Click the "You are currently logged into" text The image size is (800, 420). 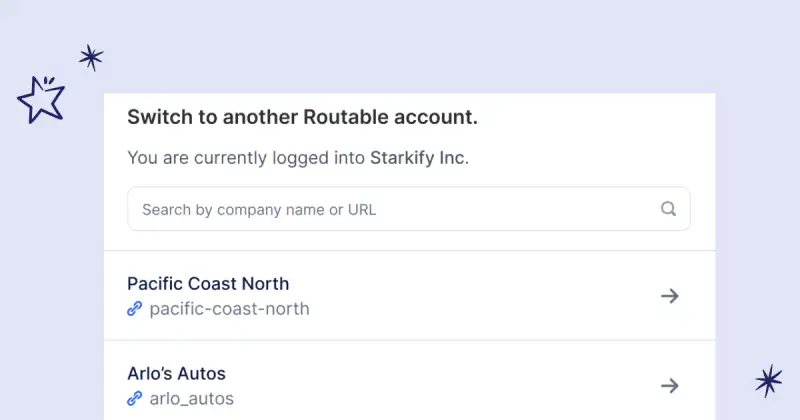246,157
